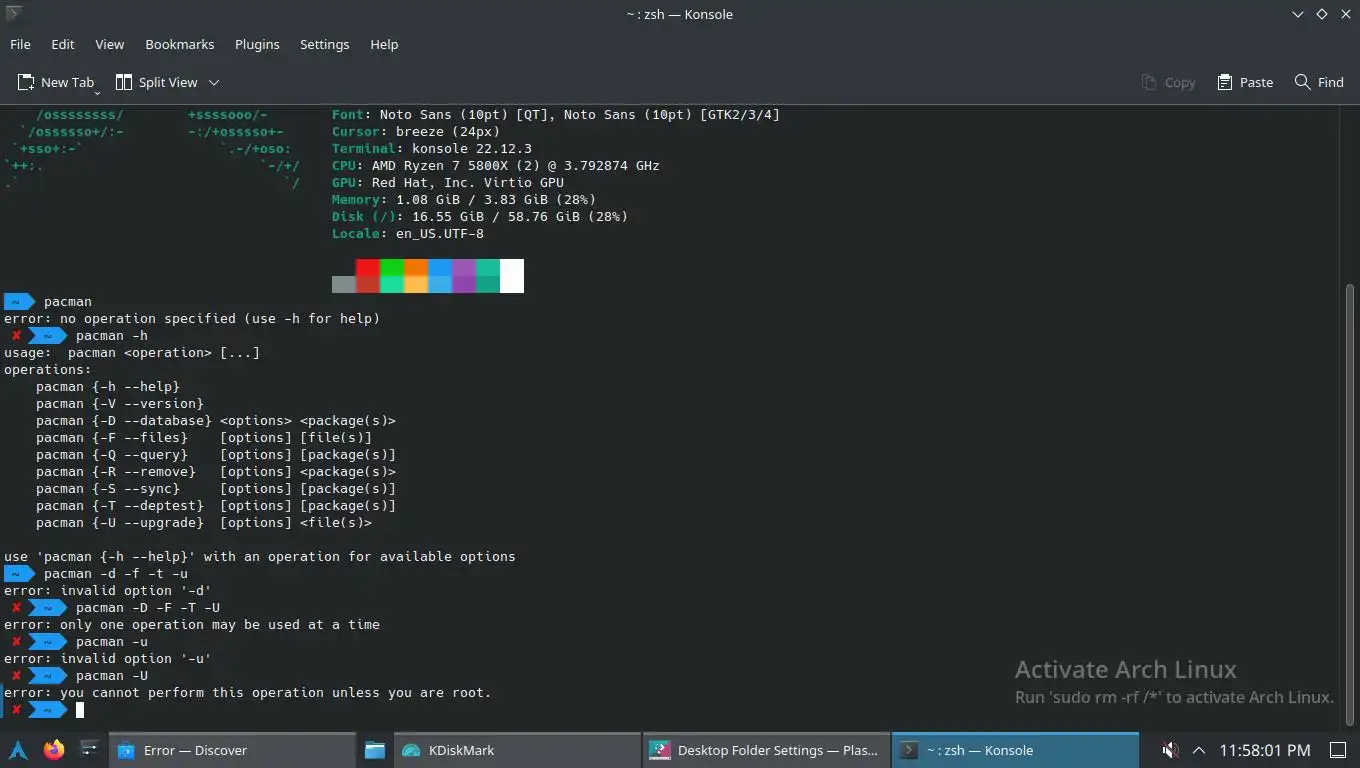This screenshot has width=1360, height=768.
Task: Click the 'pacman -U' command text
Action: [112, 675]
